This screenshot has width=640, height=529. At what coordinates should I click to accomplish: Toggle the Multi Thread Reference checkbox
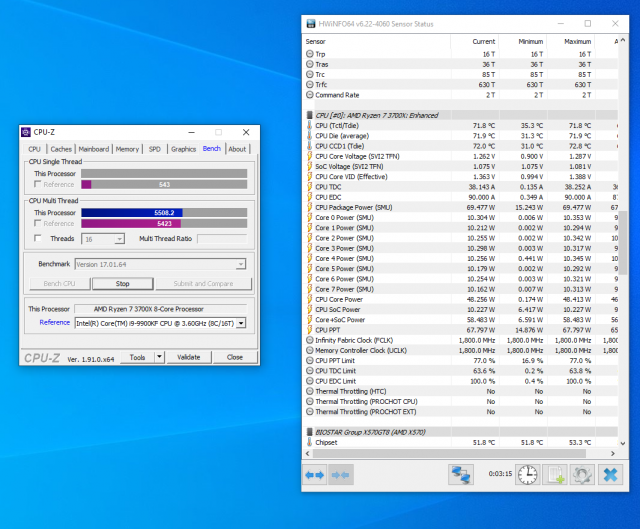click(38, 223)
